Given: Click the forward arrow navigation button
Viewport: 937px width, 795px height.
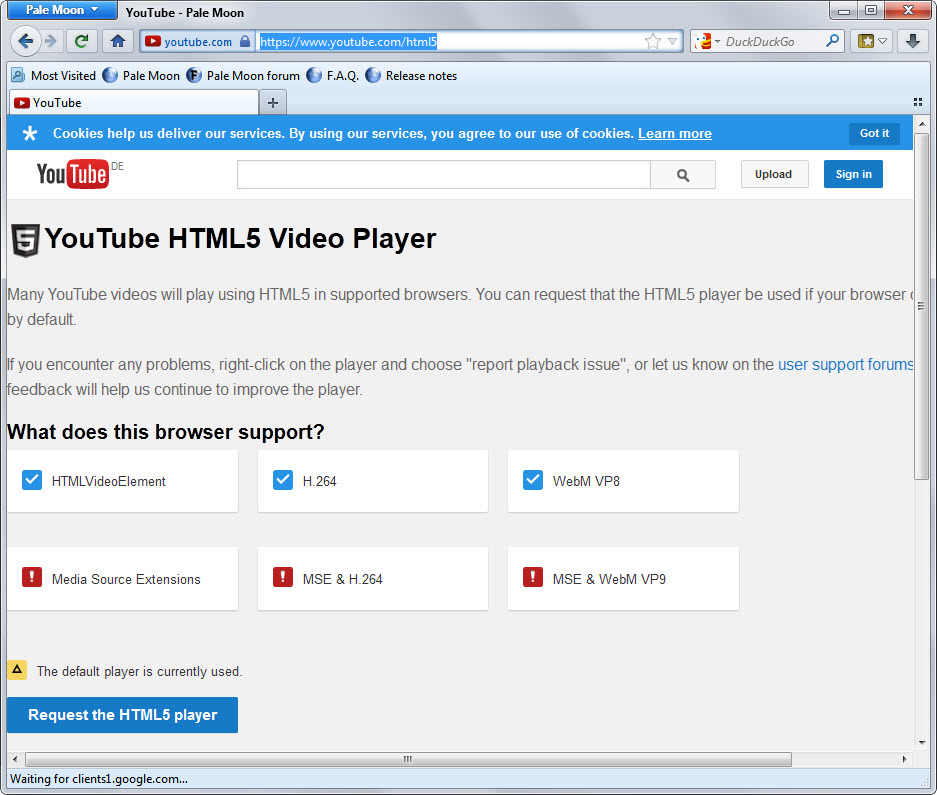Looking at the screenshot, I should pyautogui.click(x=51, y=41).
